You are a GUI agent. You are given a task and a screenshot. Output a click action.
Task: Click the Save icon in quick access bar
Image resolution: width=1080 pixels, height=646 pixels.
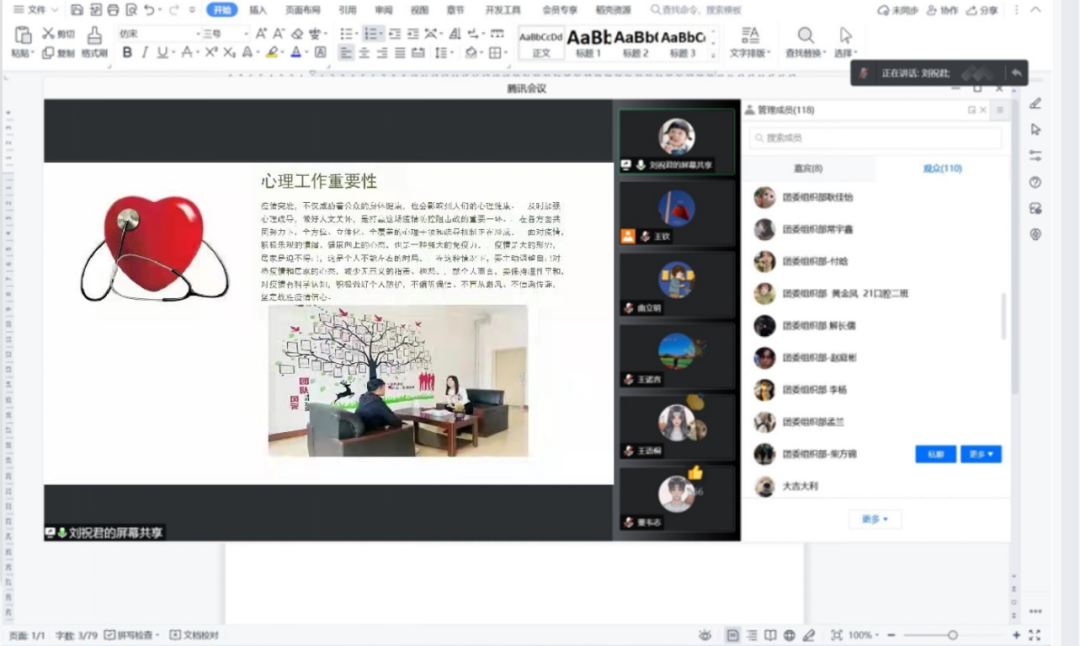click(x=77, y=10)
